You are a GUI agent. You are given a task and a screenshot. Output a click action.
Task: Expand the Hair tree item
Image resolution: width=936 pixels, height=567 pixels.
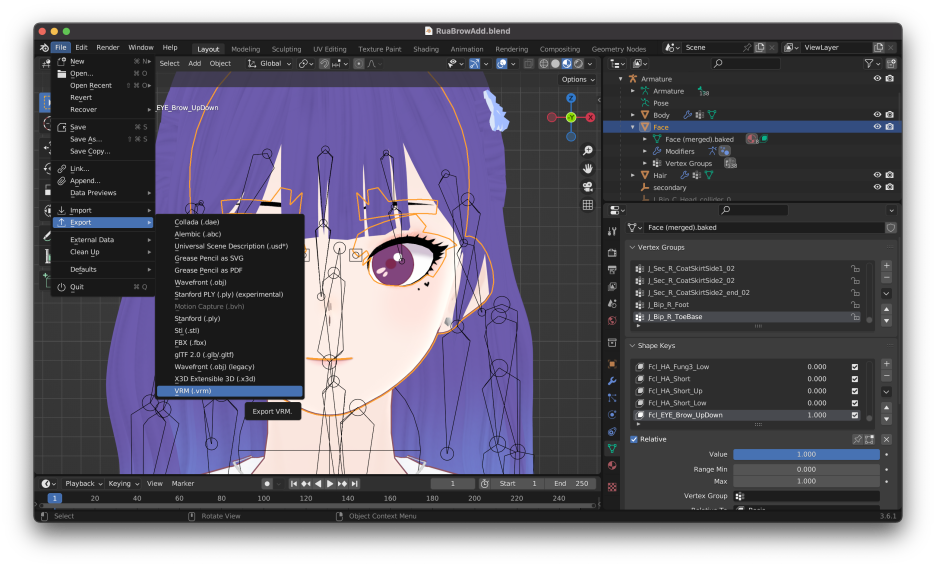[633, 175]
